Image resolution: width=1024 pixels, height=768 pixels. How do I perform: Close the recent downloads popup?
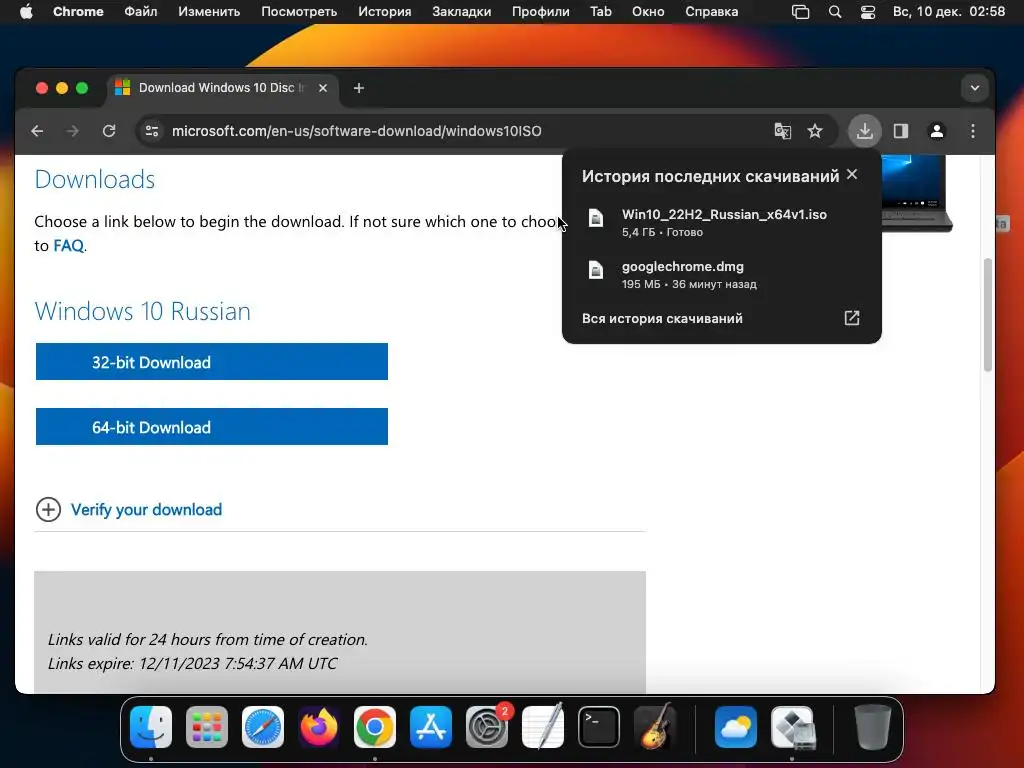click(x=852, y=174)
